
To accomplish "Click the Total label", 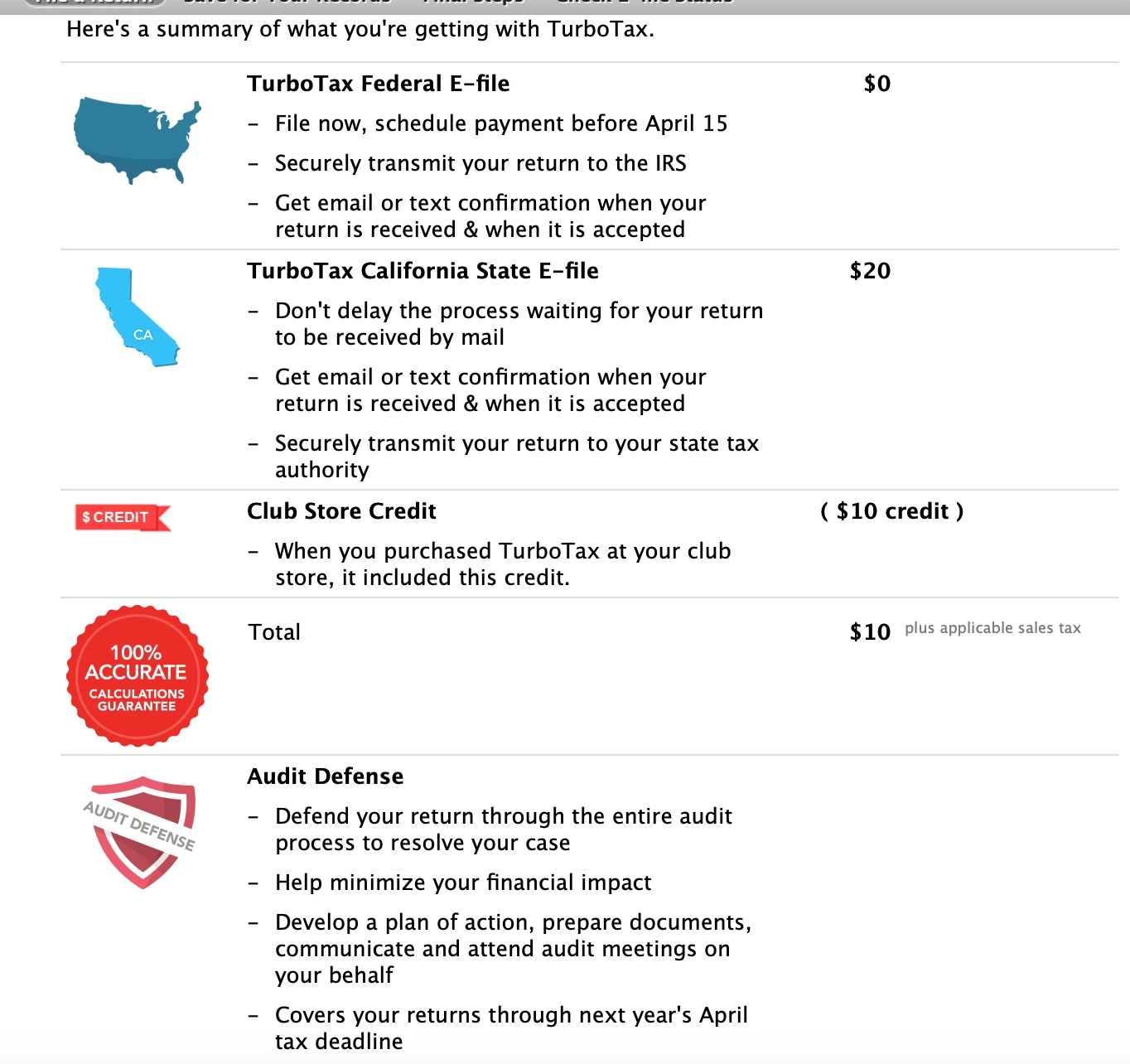I will (274, 632).
